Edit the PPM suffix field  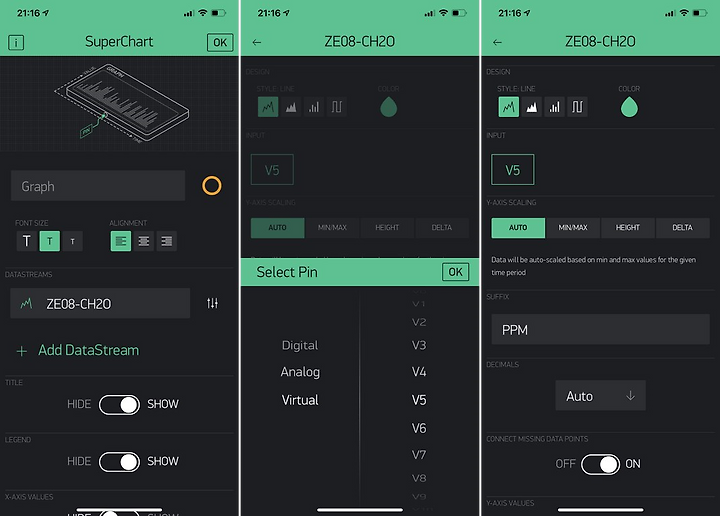click(600, 330)
